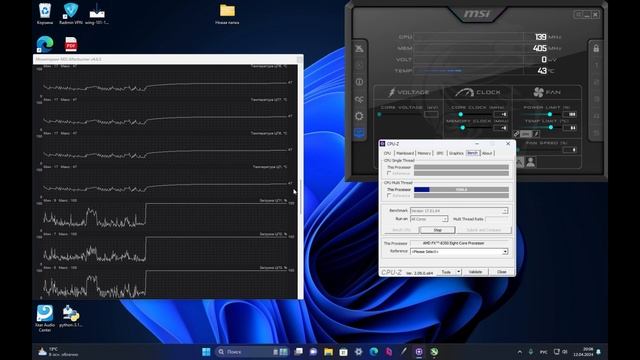Click the Tools button in CPU-Z
The width and height of the screenshot is (640, 360).
click(x=446, y=272)
